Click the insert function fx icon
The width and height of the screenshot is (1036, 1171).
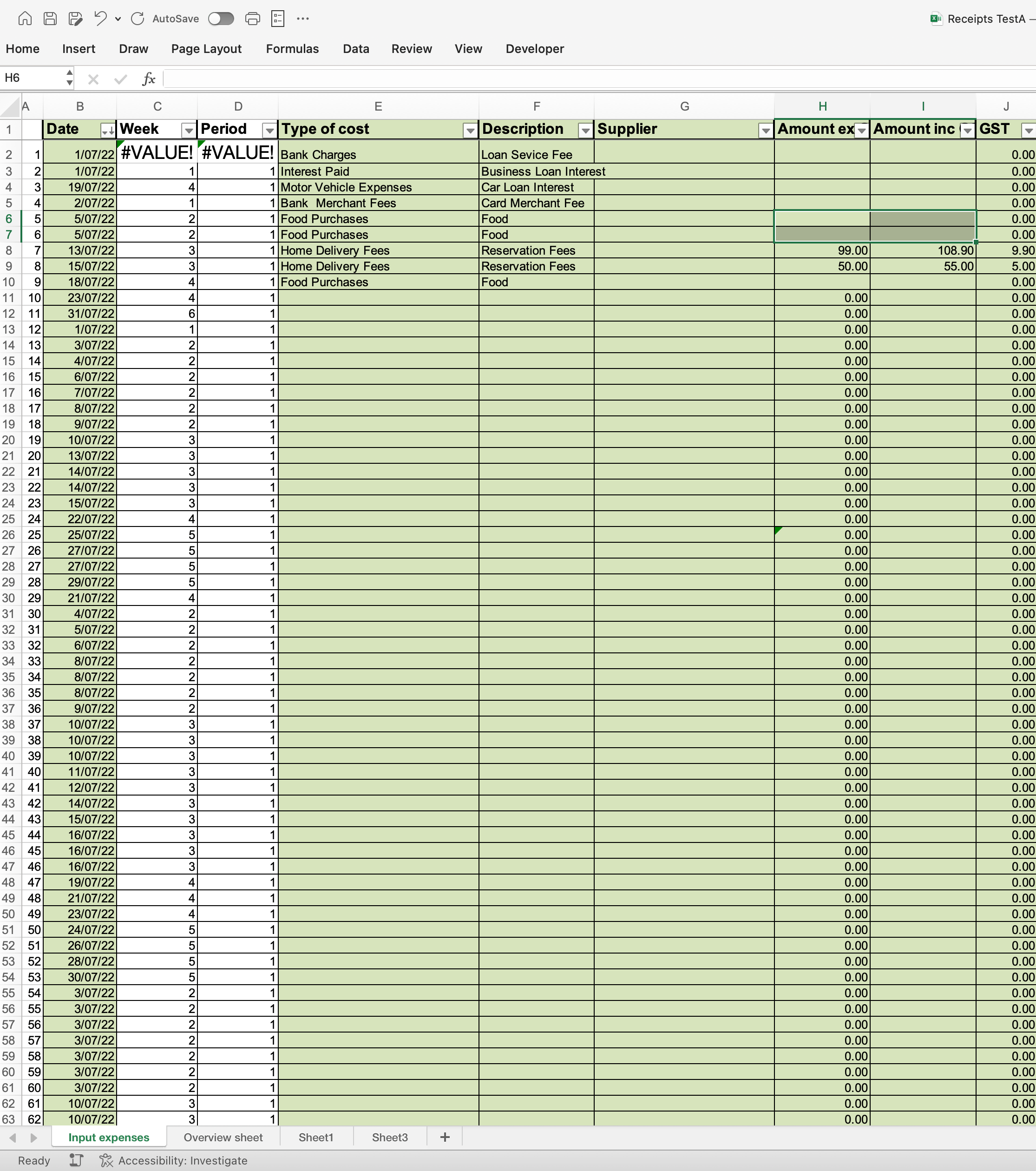[149, 79]
